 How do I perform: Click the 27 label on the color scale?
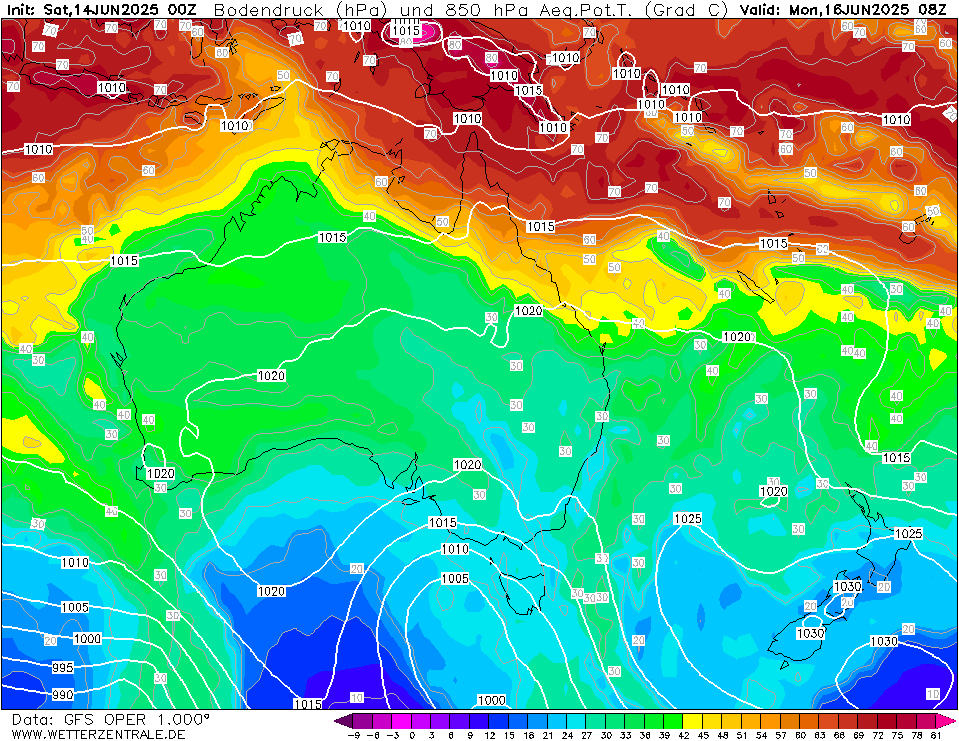click(x=586, y=735)
